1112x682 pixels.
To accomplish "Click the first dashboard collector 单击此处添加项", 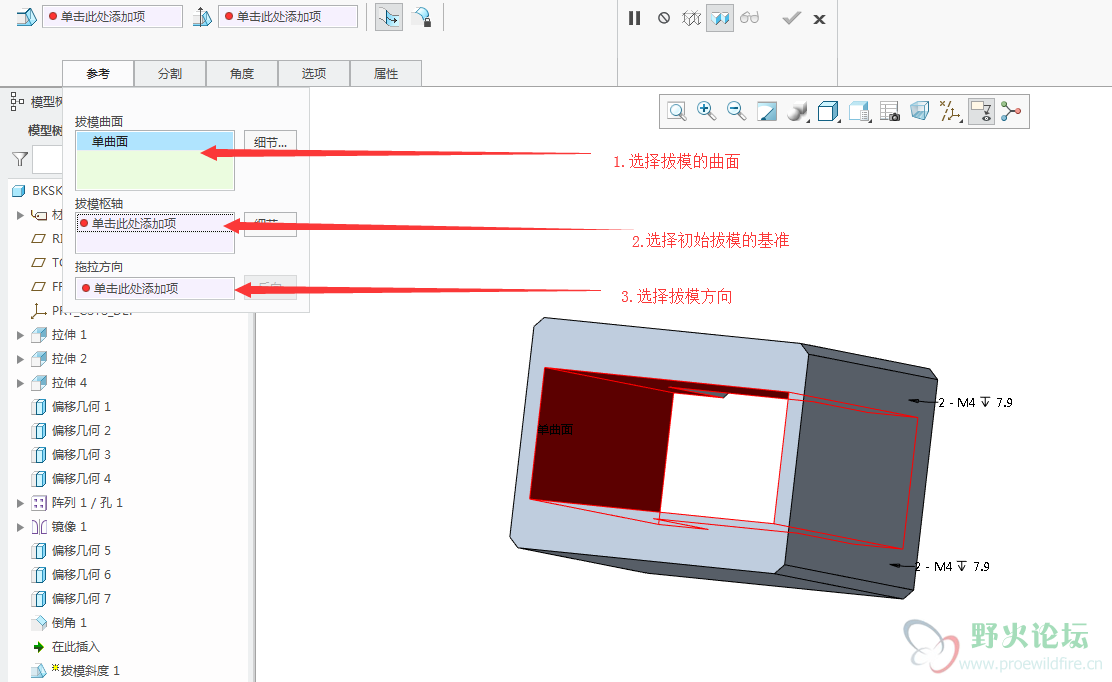I will [x=112, y=16].
